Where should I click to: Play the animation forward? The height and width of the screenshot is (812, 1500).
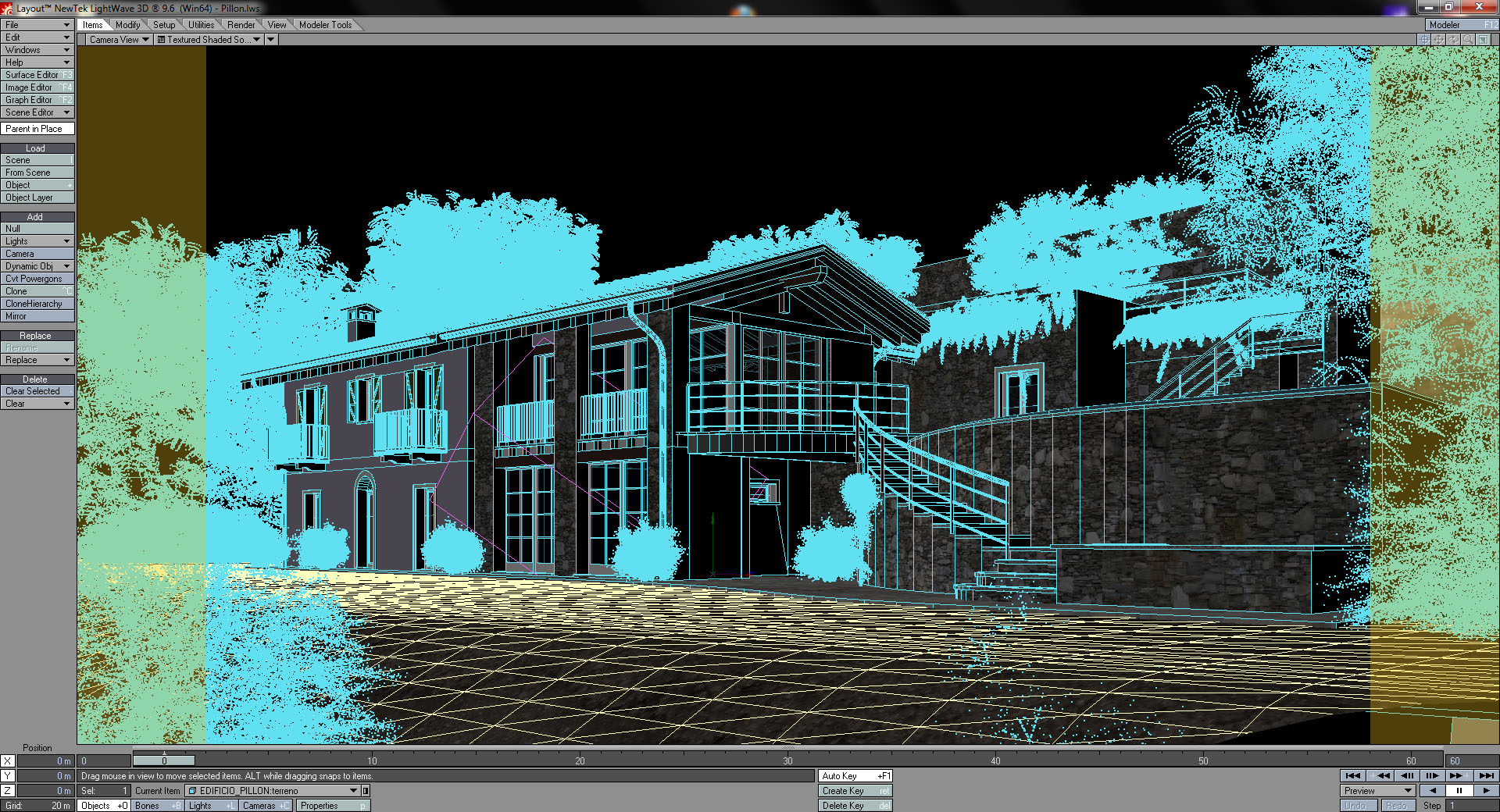1485,790
